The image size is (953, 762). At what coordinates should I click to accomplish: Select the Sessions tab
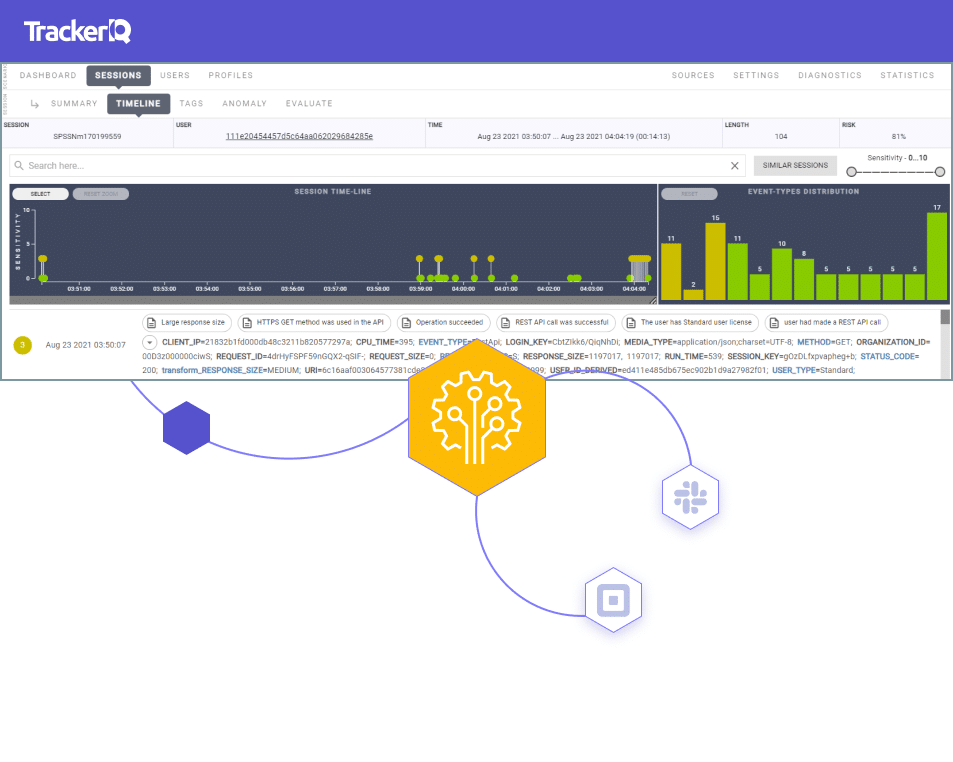click(118, 75)
